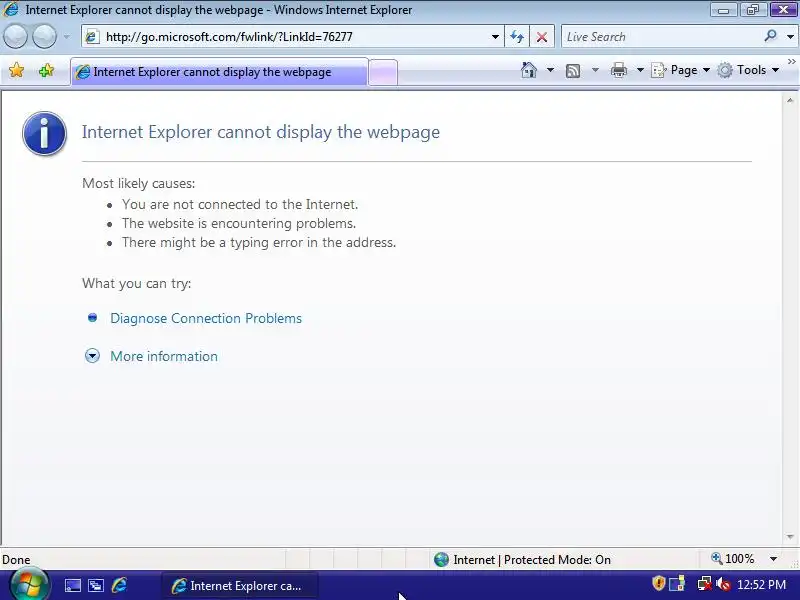Click the Home toolbar icon
800x600 pixels.
(529, 70)
